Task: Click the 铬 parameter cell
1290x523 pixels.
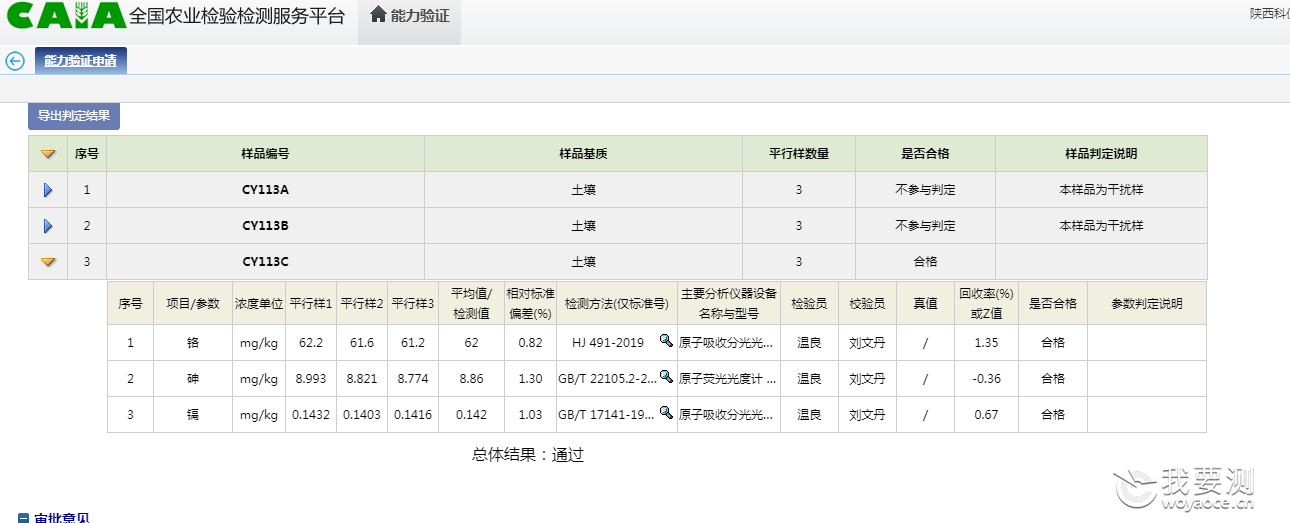Action: [192, 342]
